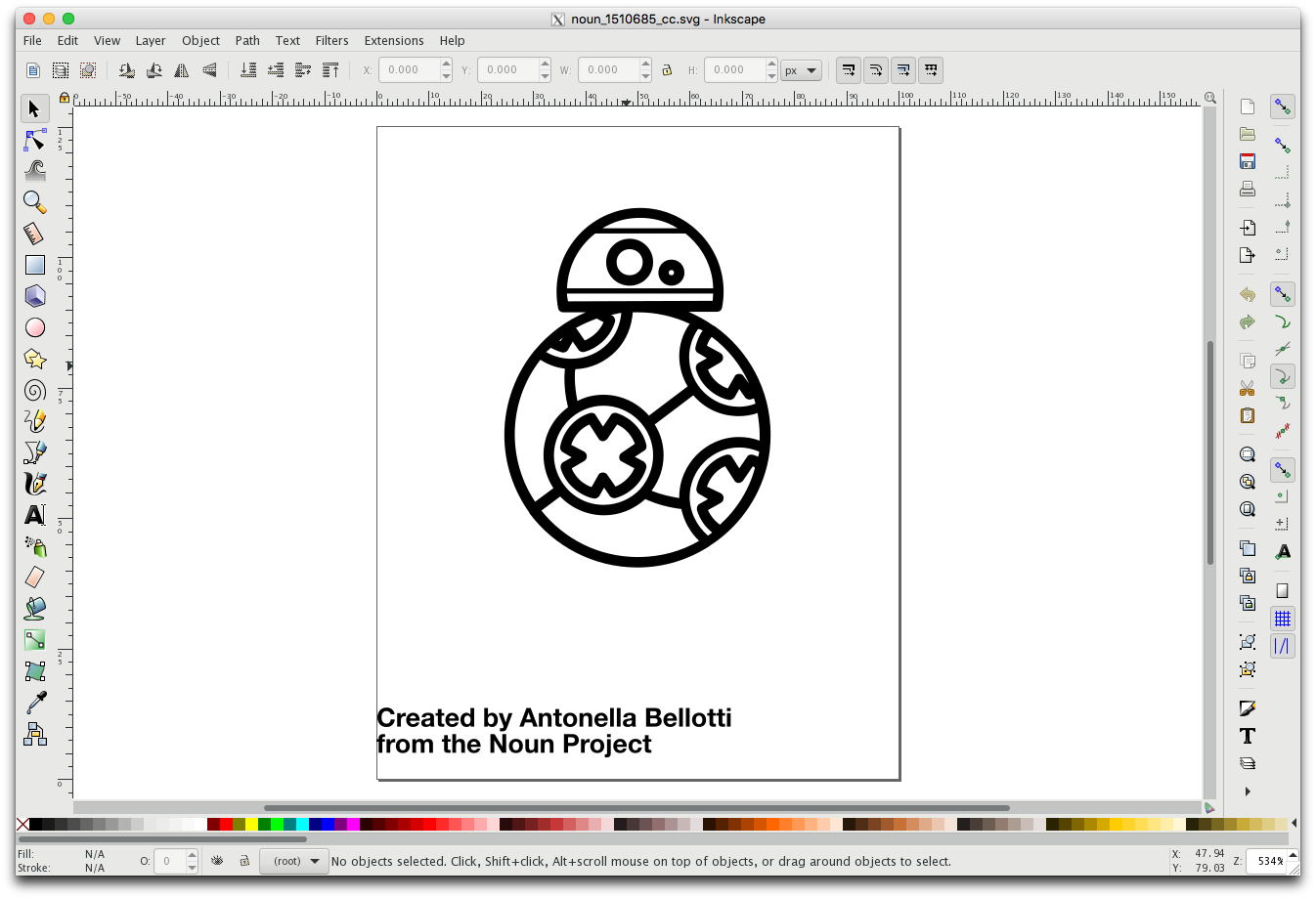This screenshot has height=899, width=1316.
Task: Select the Calligraphy tool
Action: [x=34, y=484]
